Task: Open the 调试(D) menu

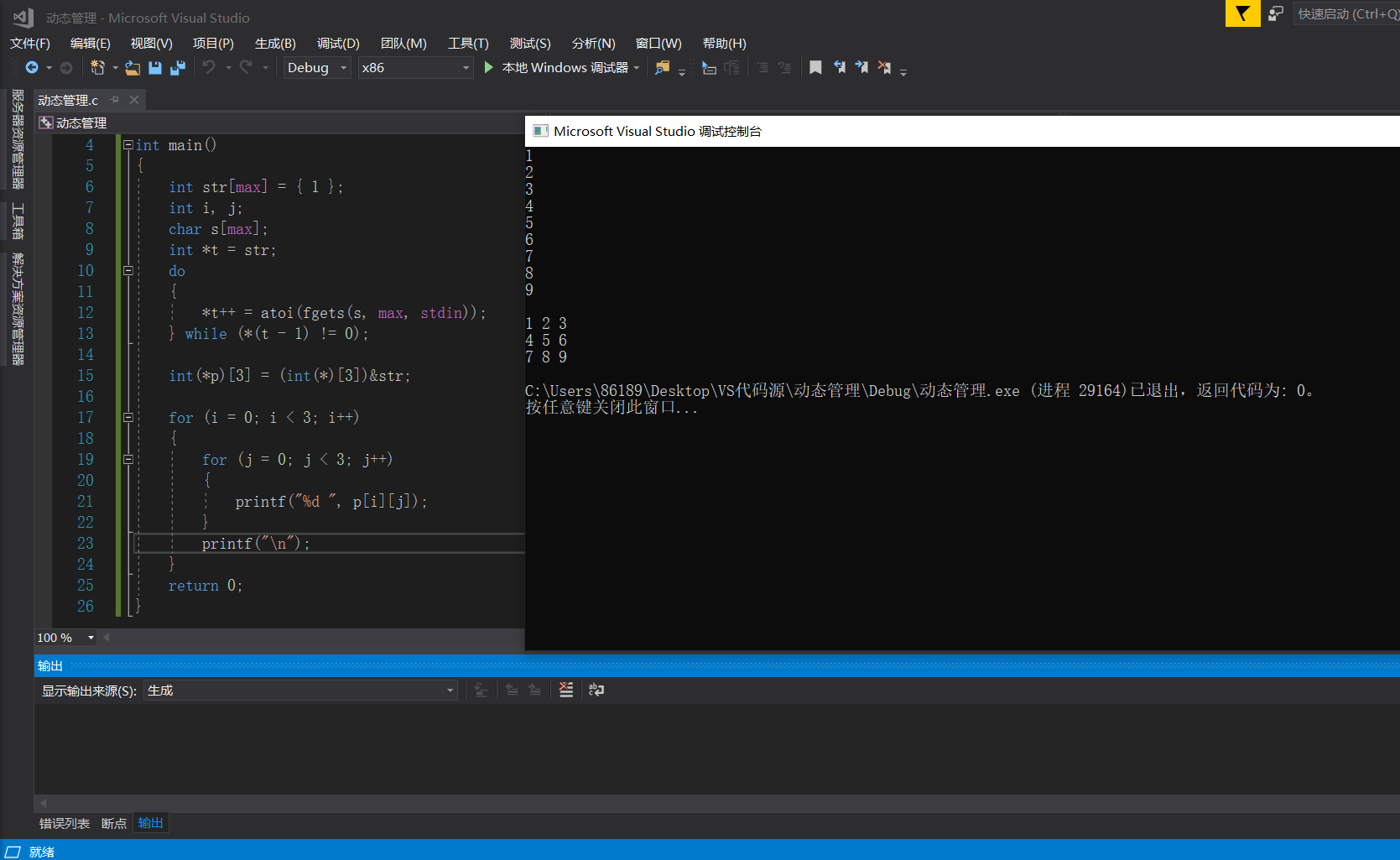Action: pos(338,44)
